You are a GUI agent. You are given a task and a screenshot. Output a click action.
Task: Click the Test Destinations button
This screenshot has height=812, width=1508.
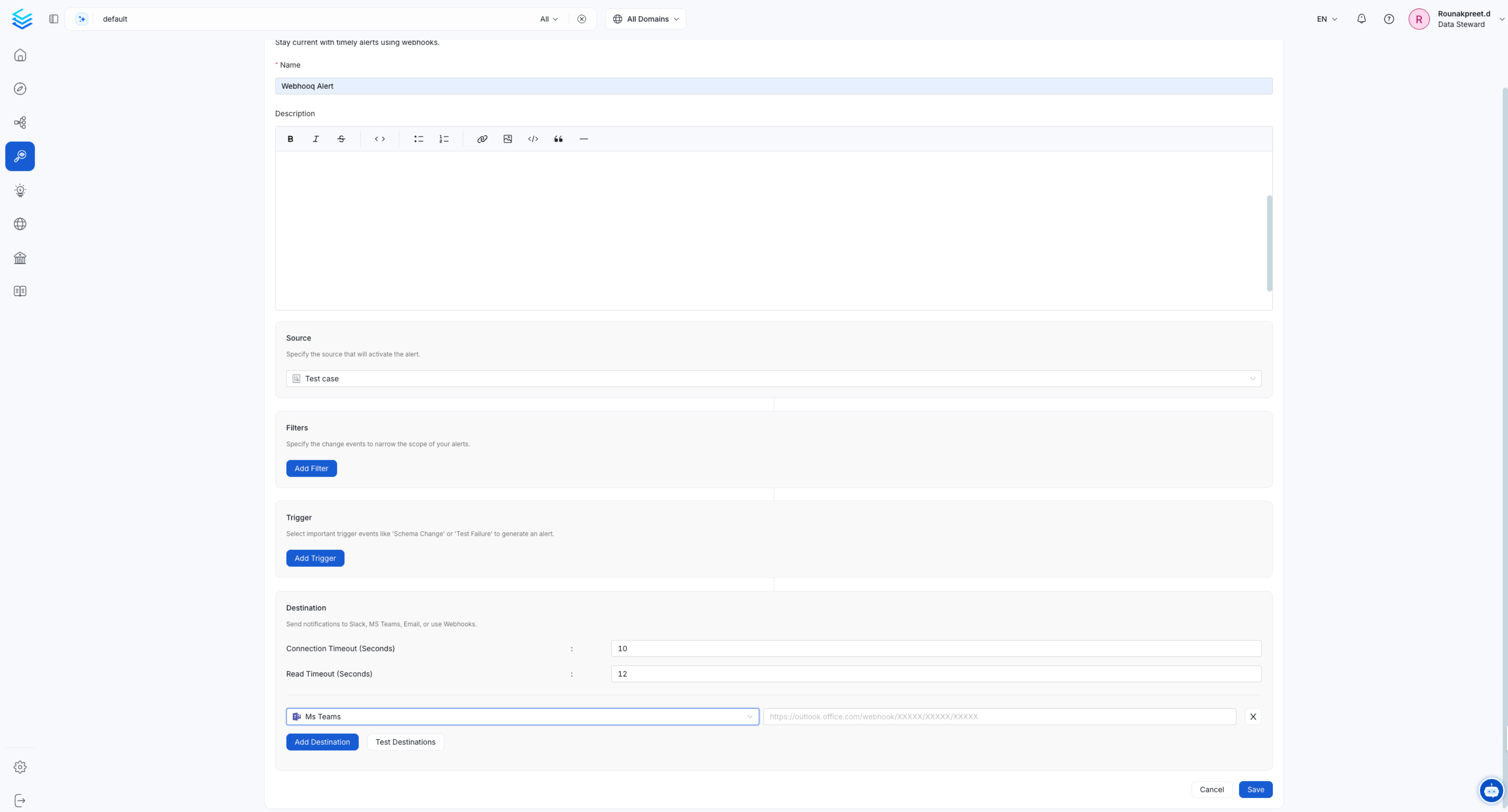pyautogui.click(x=405, y=742)
